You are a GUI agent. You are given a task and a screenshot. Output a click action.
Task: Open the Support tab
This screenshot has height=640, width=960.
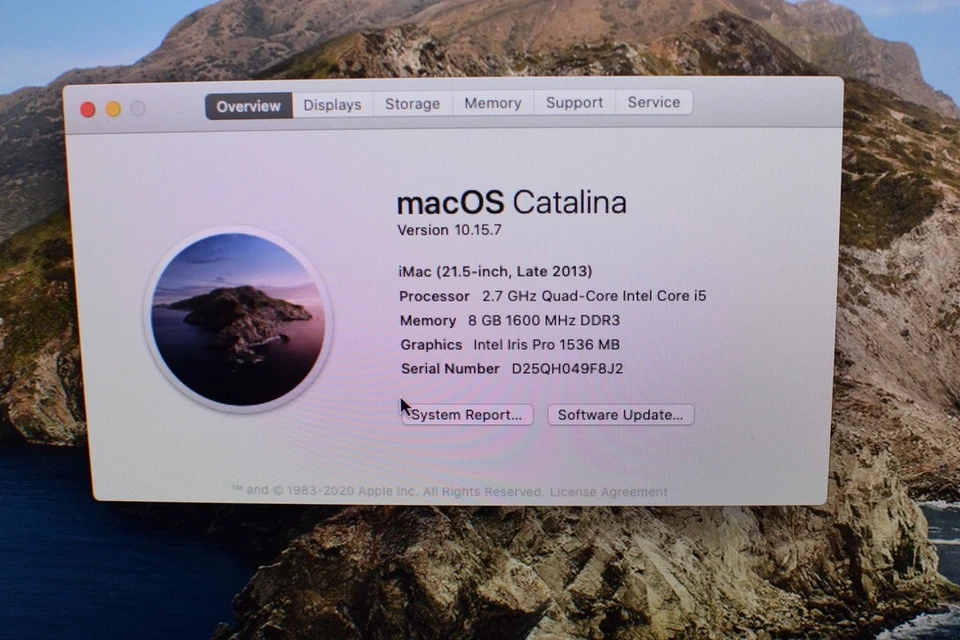574,104
